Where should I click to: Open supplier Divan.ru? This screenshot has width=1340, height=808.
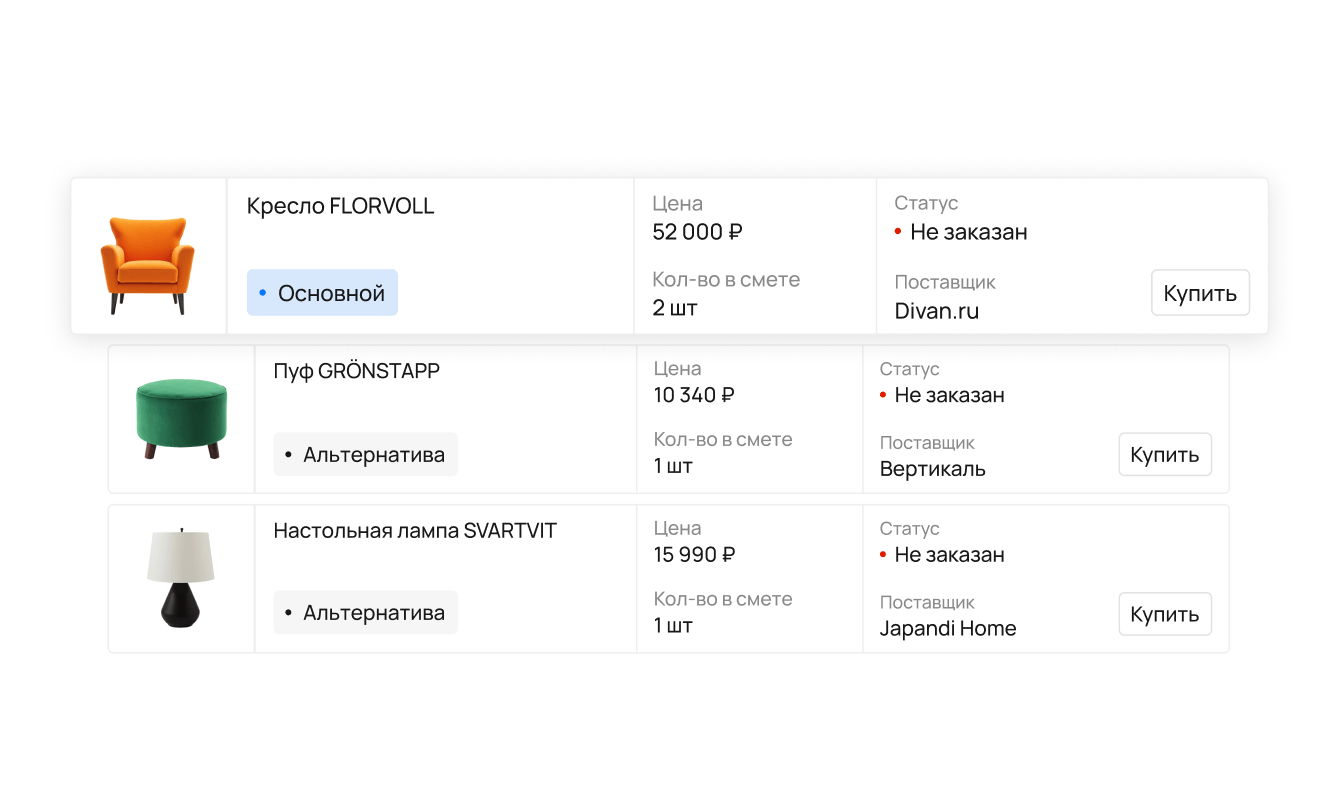[x=936, y=311]
